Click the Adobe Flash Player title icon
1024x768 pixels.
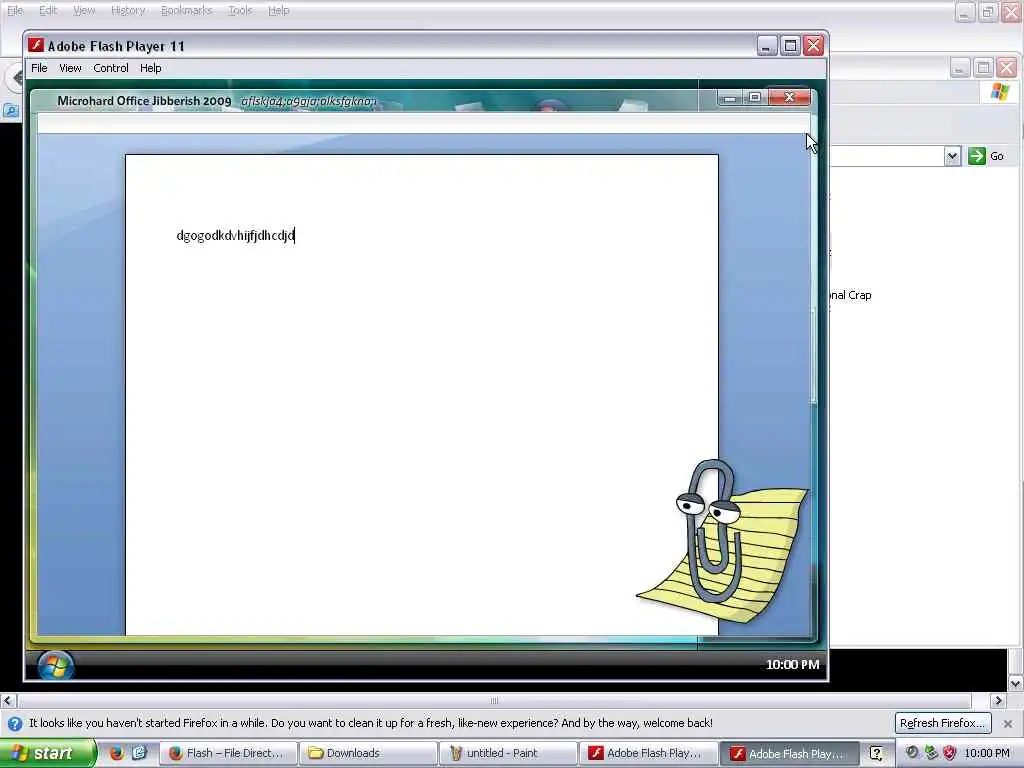36,45
